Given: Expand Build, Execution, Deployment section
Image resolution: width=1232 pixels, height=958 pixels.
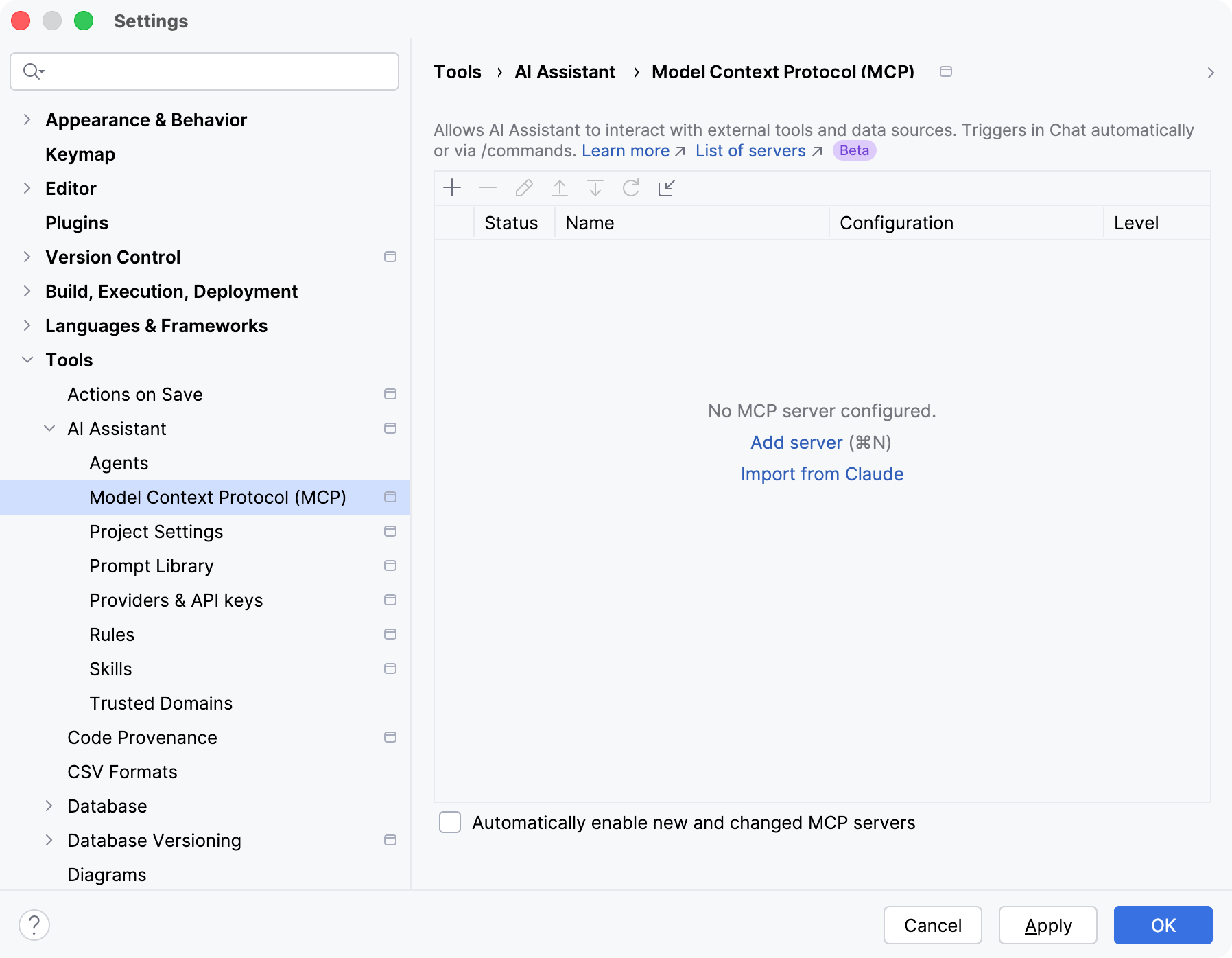Looking at the screenshot, I should (x=27, y=291).
